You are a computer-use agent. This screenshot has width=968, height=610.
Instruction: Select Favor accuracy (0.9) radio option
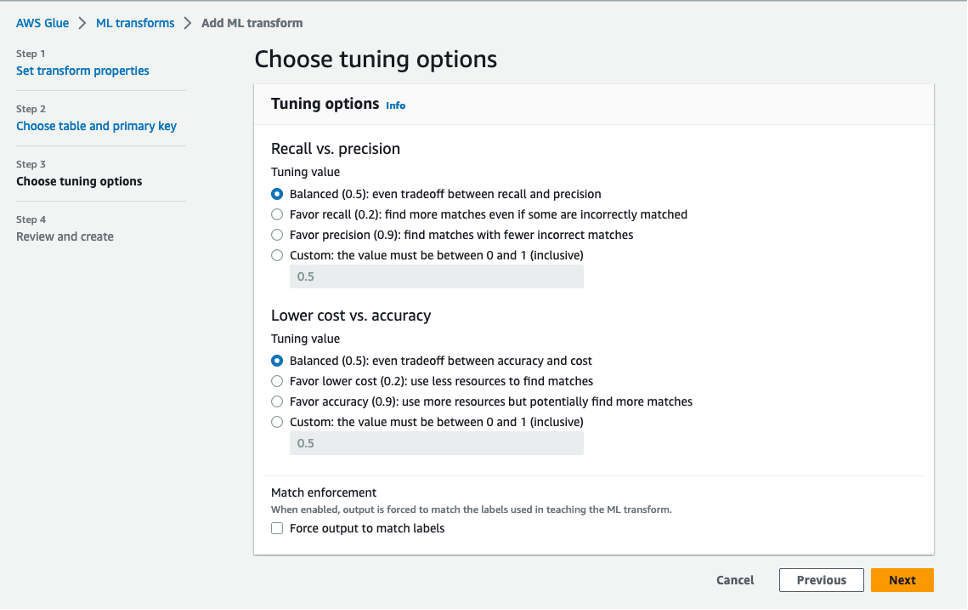(277, 402)
